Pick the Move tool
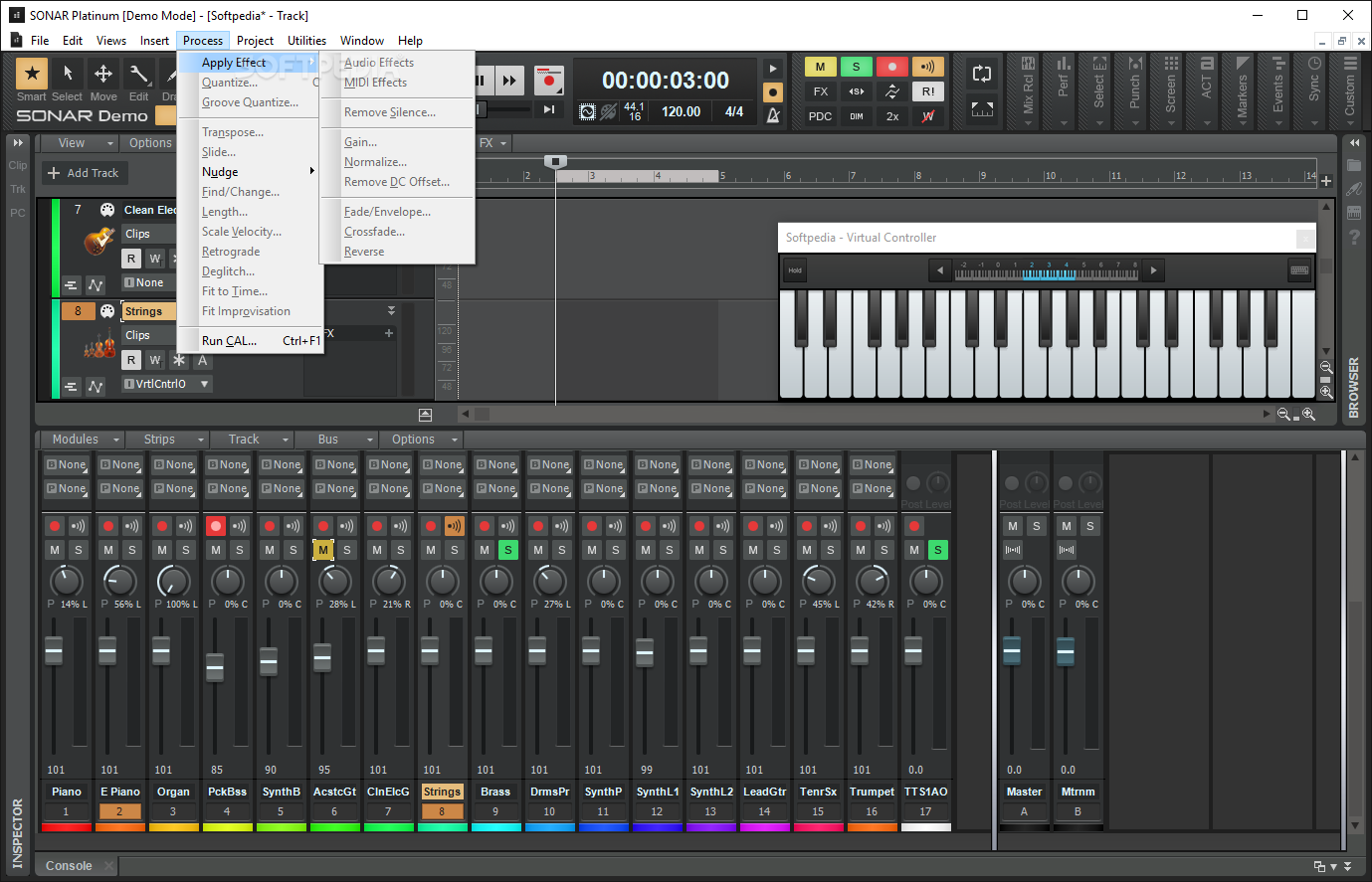This screenshot has width=1372, height=882. click(x=103, y=73)
